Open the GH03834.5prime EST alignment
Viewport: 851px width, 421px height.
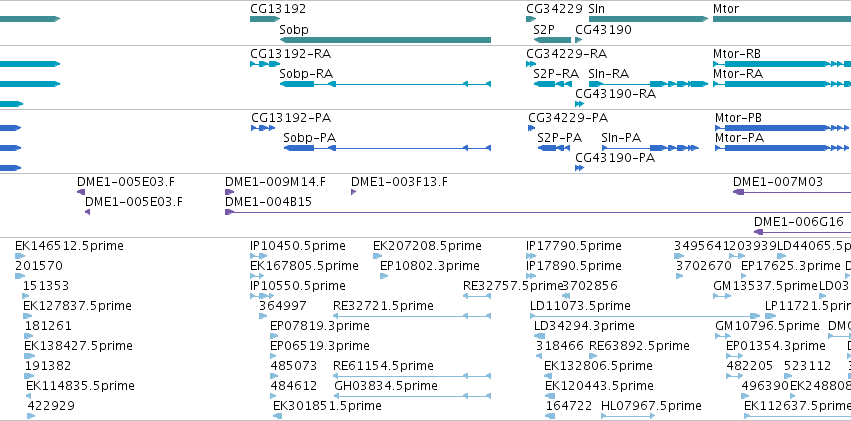coord(412,396)
